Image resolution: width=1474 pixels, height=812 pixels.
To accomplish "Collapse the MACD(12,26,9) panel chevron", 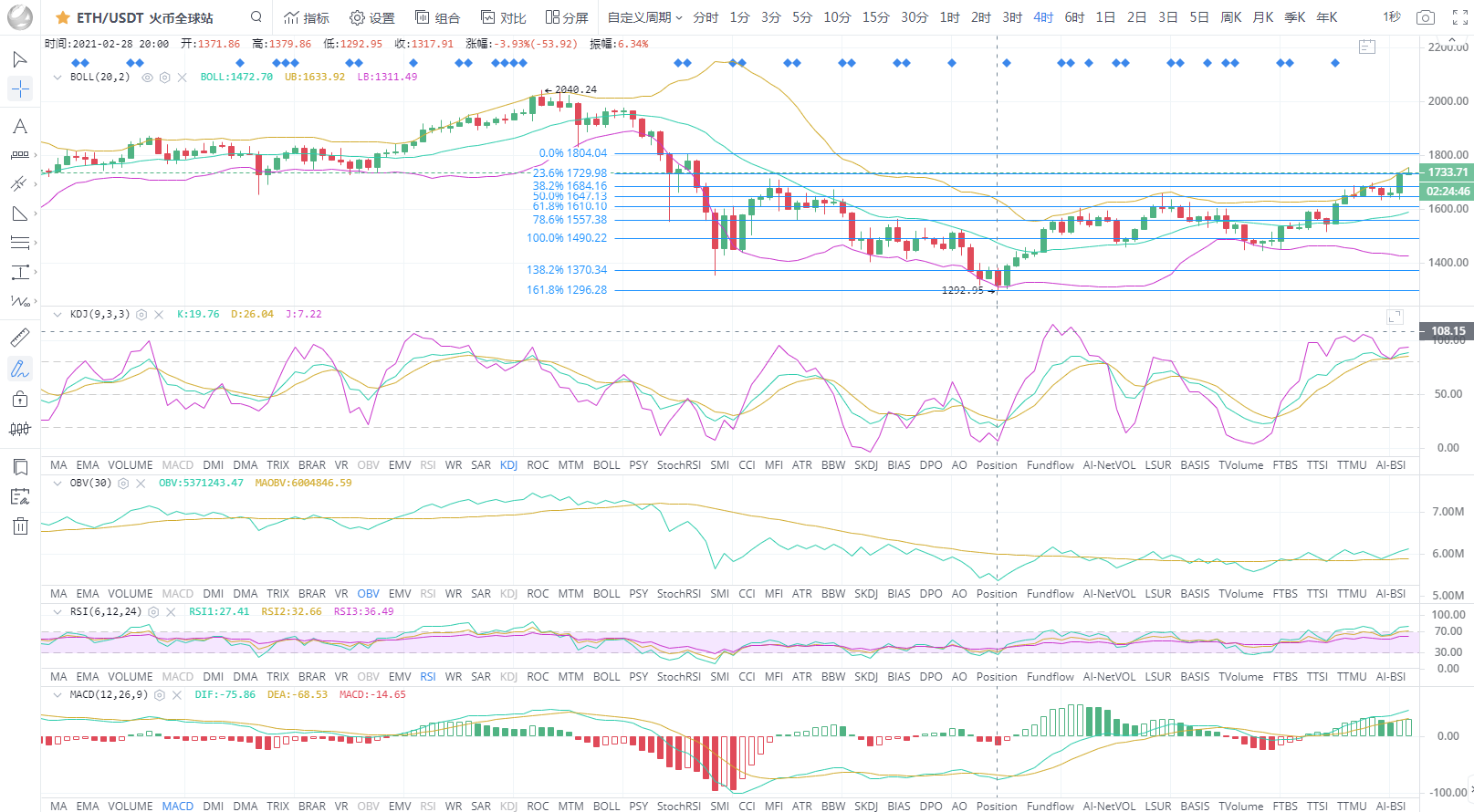I will tap(57, 694).
